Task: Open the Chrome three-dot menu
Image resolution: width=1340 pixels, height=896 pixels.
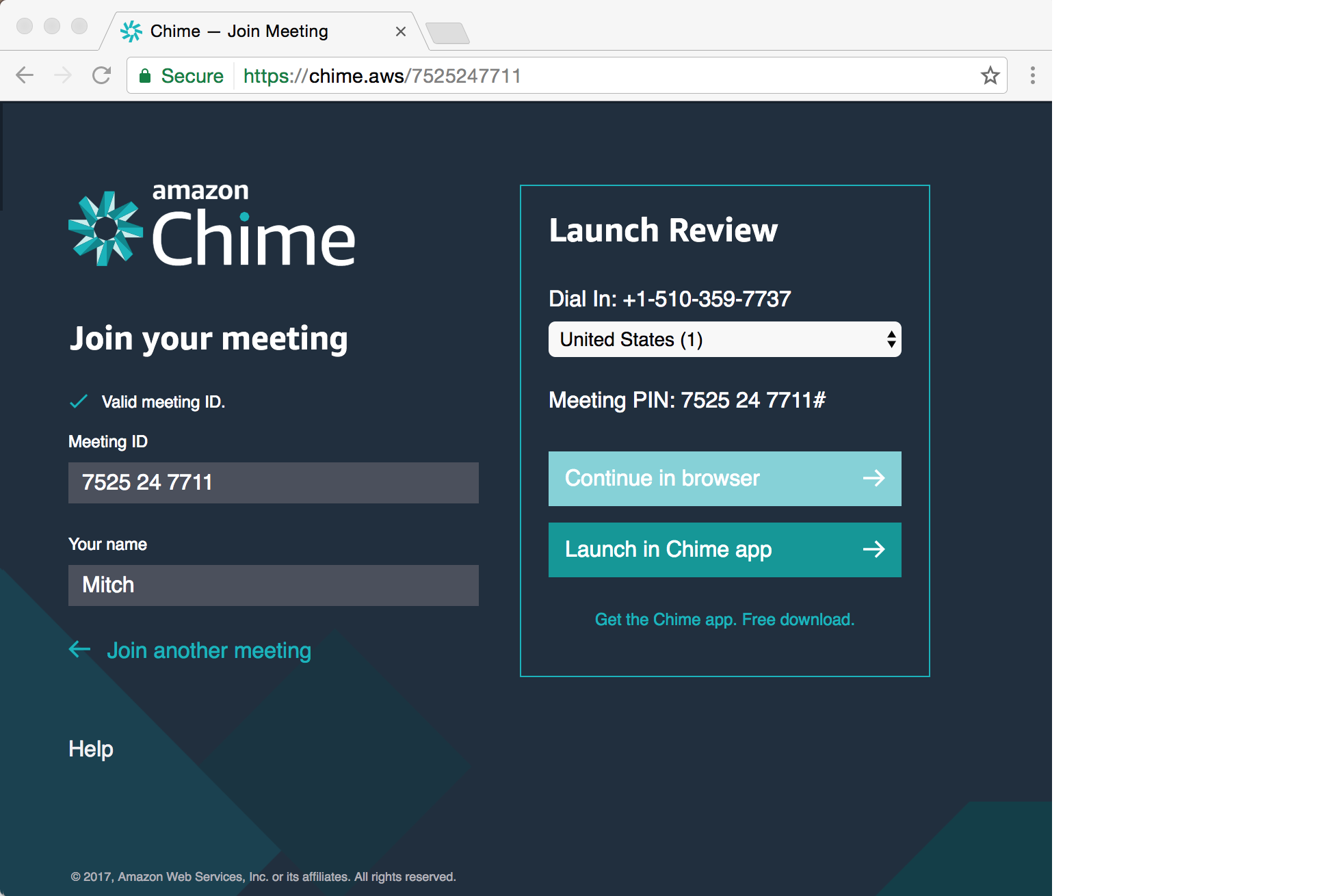Action: 1033,75
